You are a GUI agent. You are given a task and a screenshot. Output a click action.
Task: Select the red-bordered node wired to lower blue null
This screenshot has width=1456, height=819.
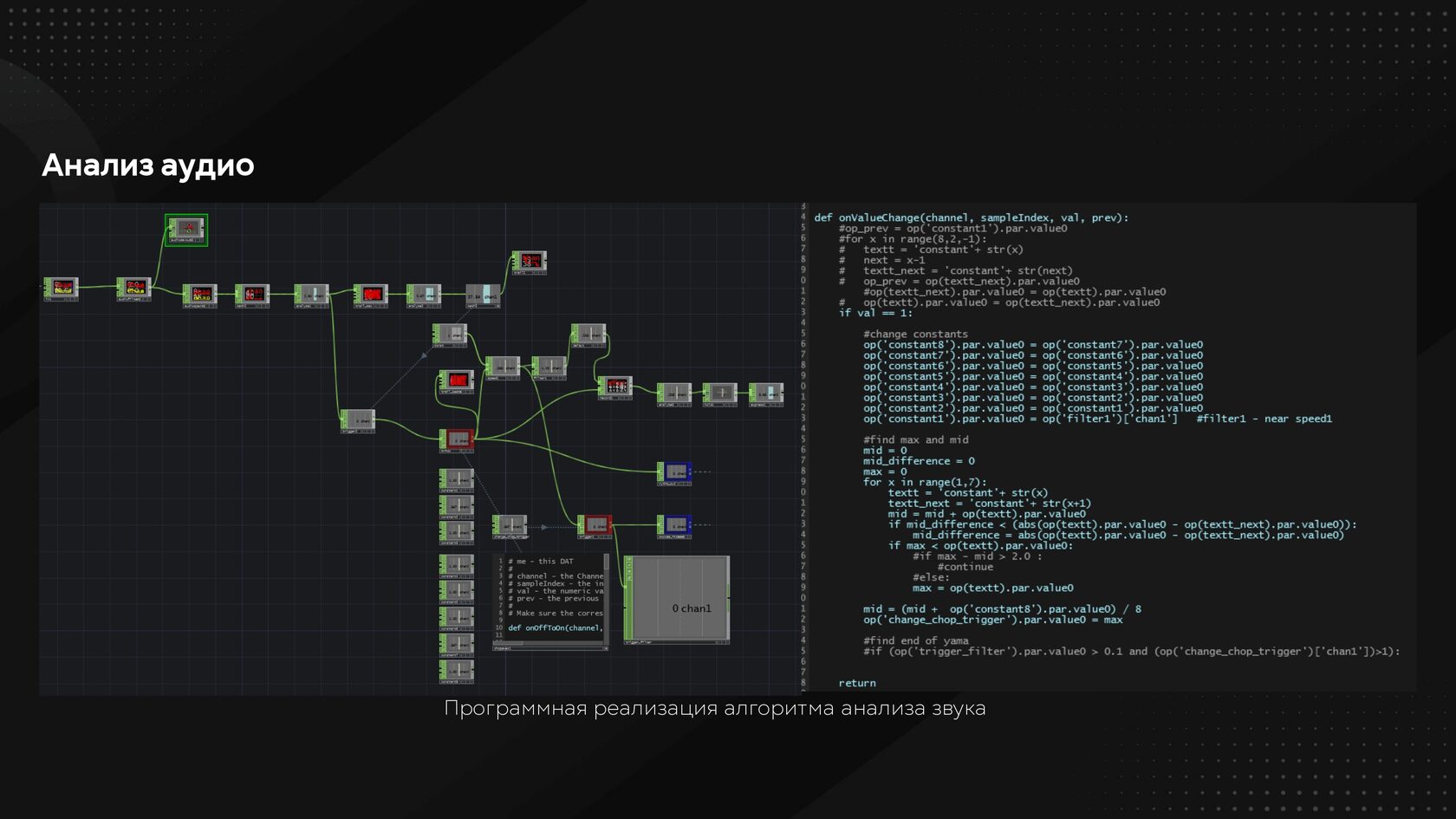point(596,524)
